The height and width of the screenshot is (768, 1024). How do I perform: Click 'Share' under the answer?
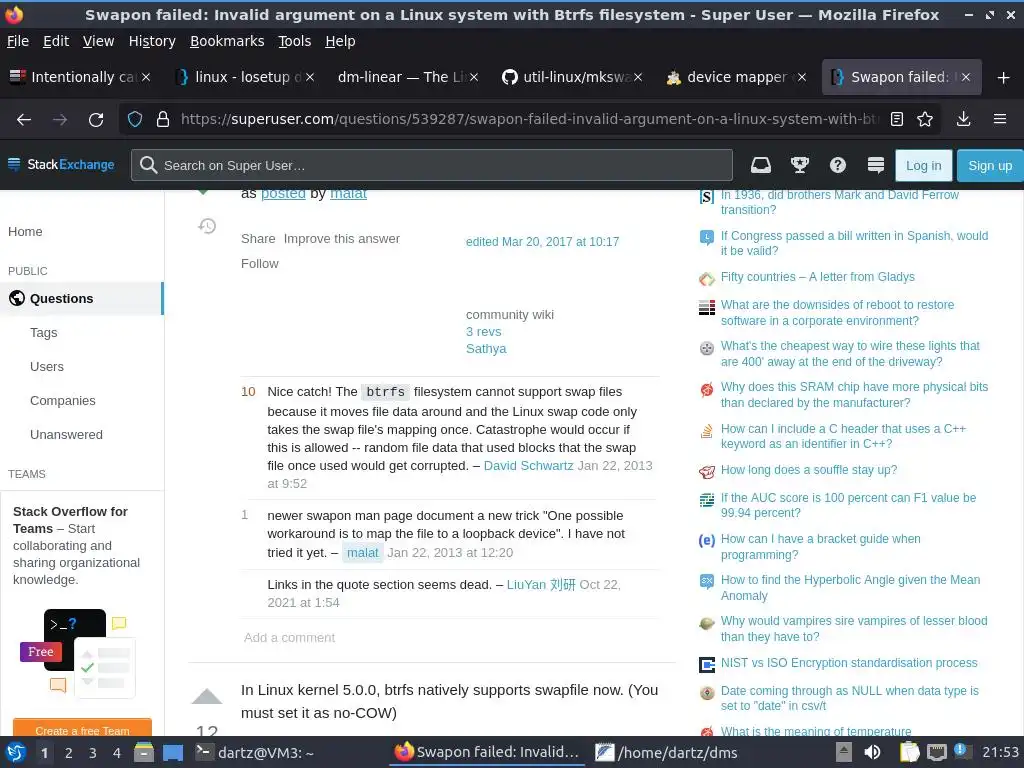(x=258, y=238)
